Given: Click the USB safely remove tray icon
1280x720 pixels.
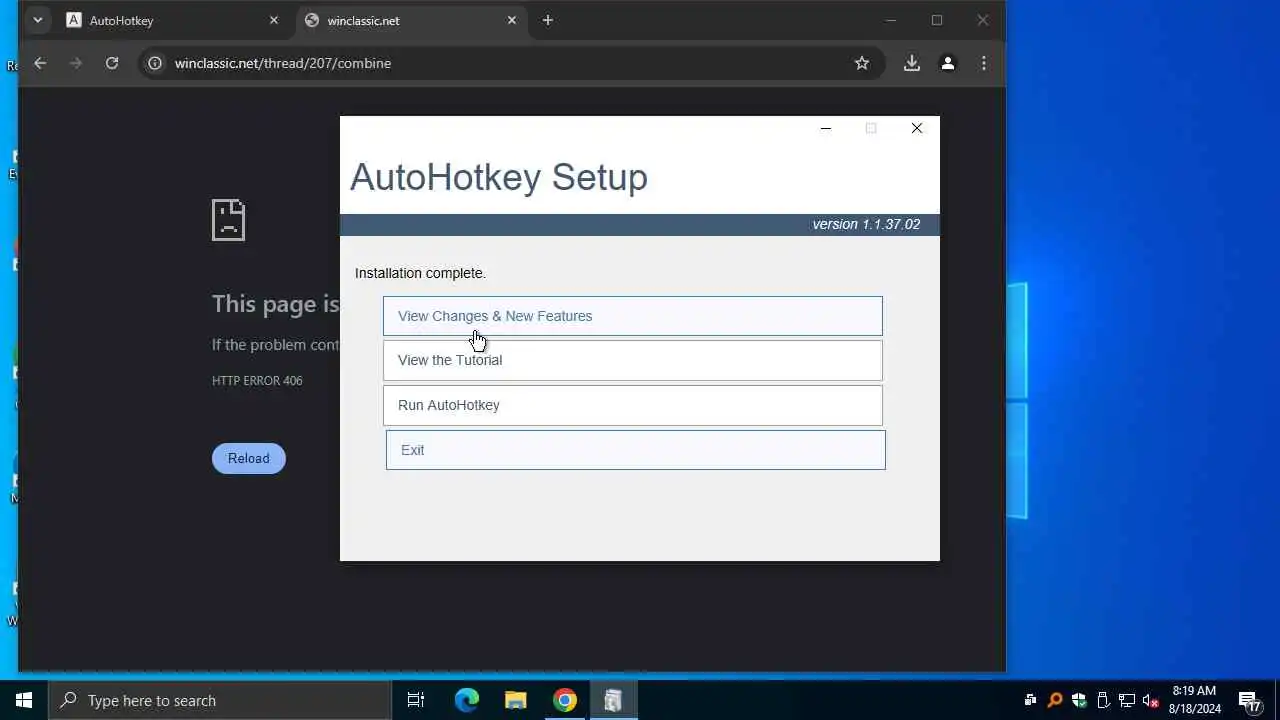Looking at the screenshot, I should tap(1103, 700).
